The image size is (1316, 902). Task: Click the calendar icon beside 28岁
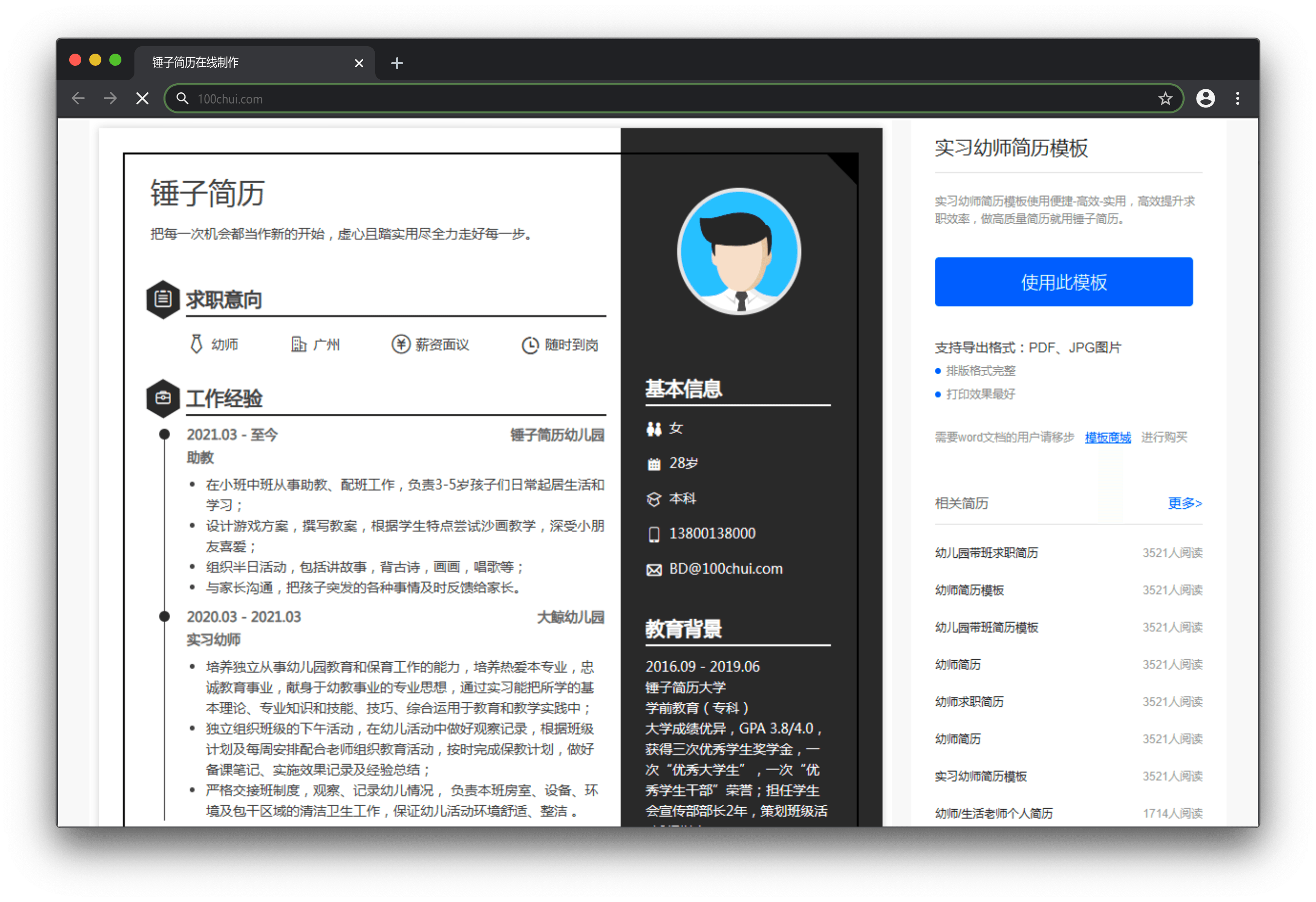click(654, 464)
